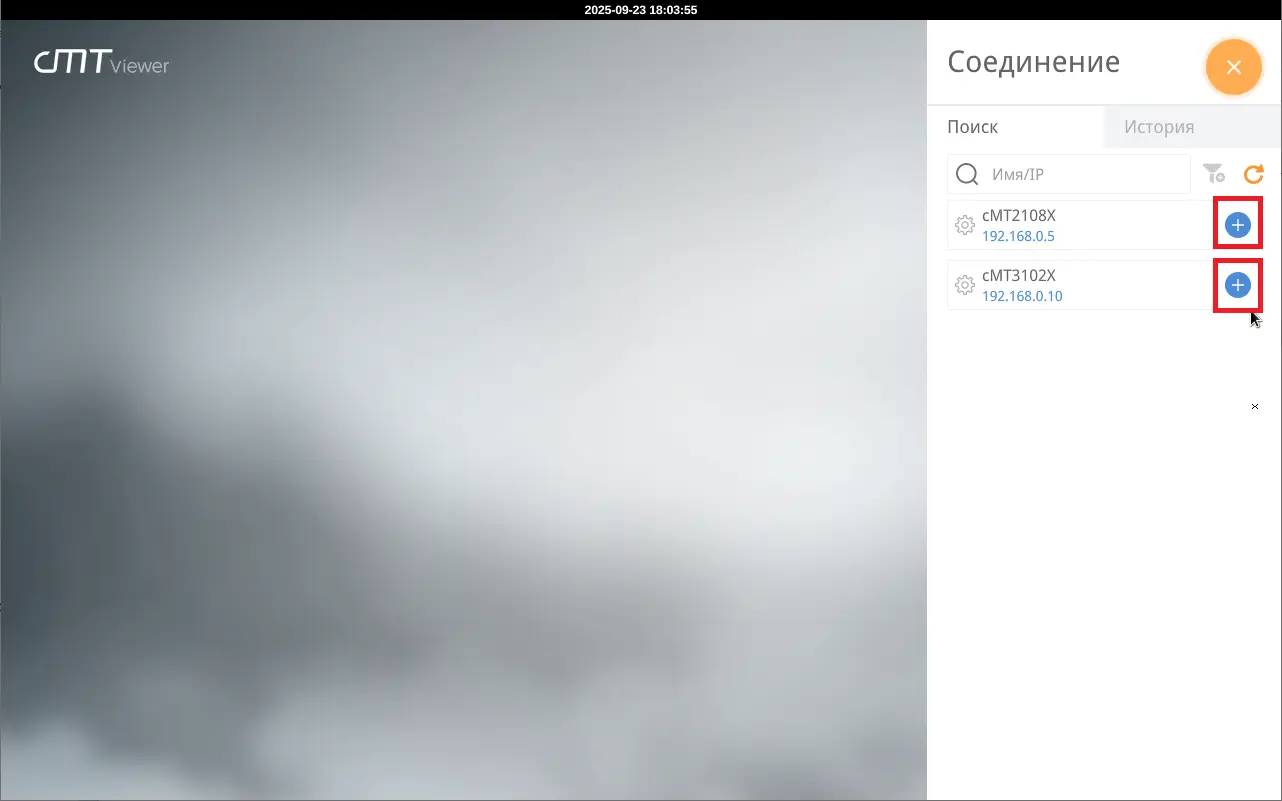Select the cMT3102X device name

point(1019,275)
